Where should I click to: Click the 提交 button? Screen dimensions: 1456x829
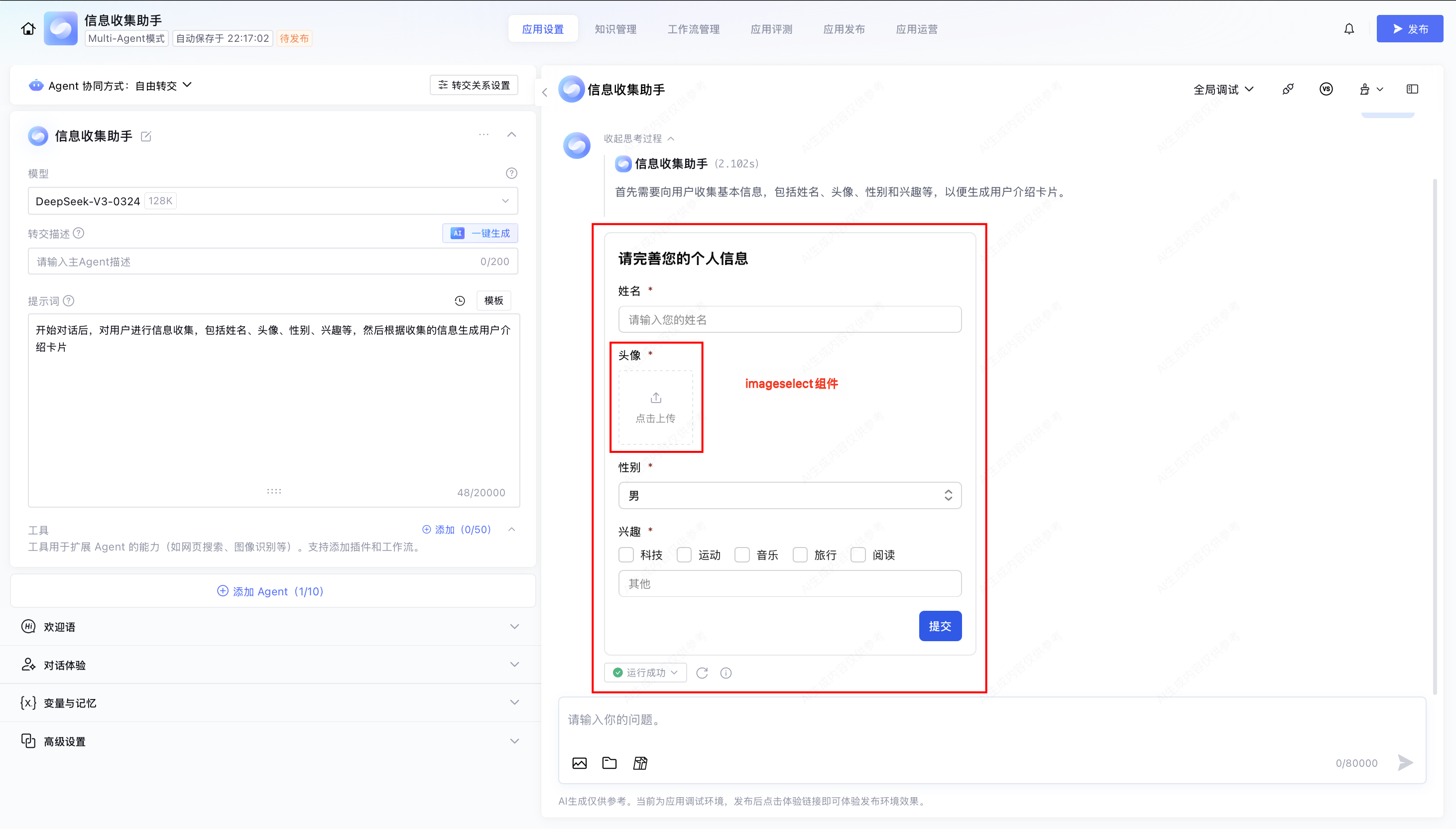pyautogui.click(x=940, y=626)
